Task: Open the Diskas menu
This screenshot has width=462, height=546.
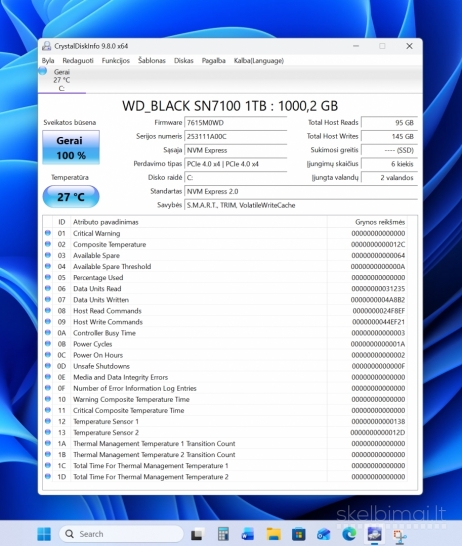Action: 183,61
